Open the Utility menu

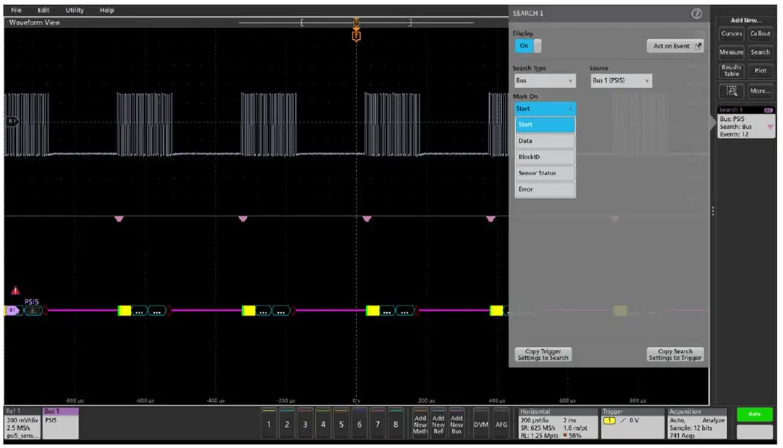pos(74,10)
